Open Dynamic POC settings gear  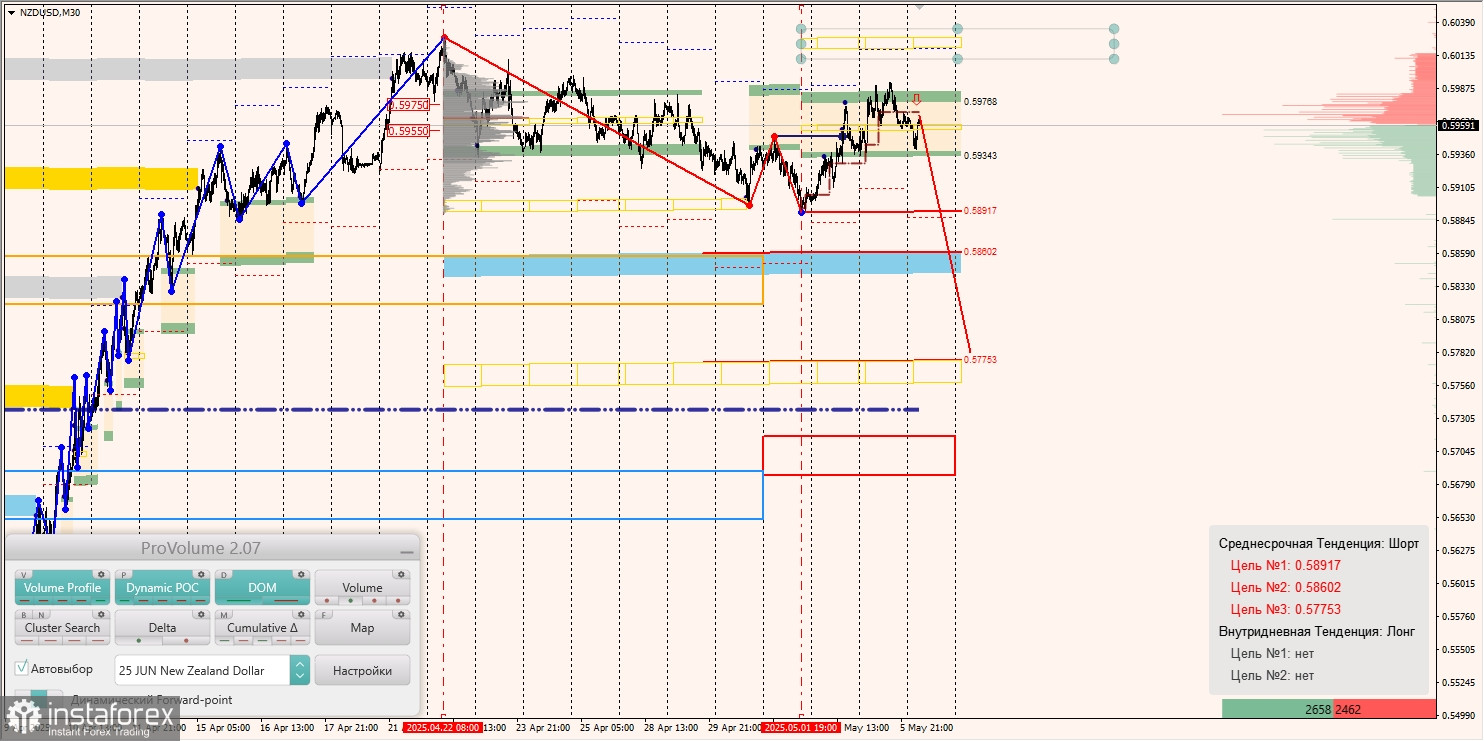click(201, 574)
